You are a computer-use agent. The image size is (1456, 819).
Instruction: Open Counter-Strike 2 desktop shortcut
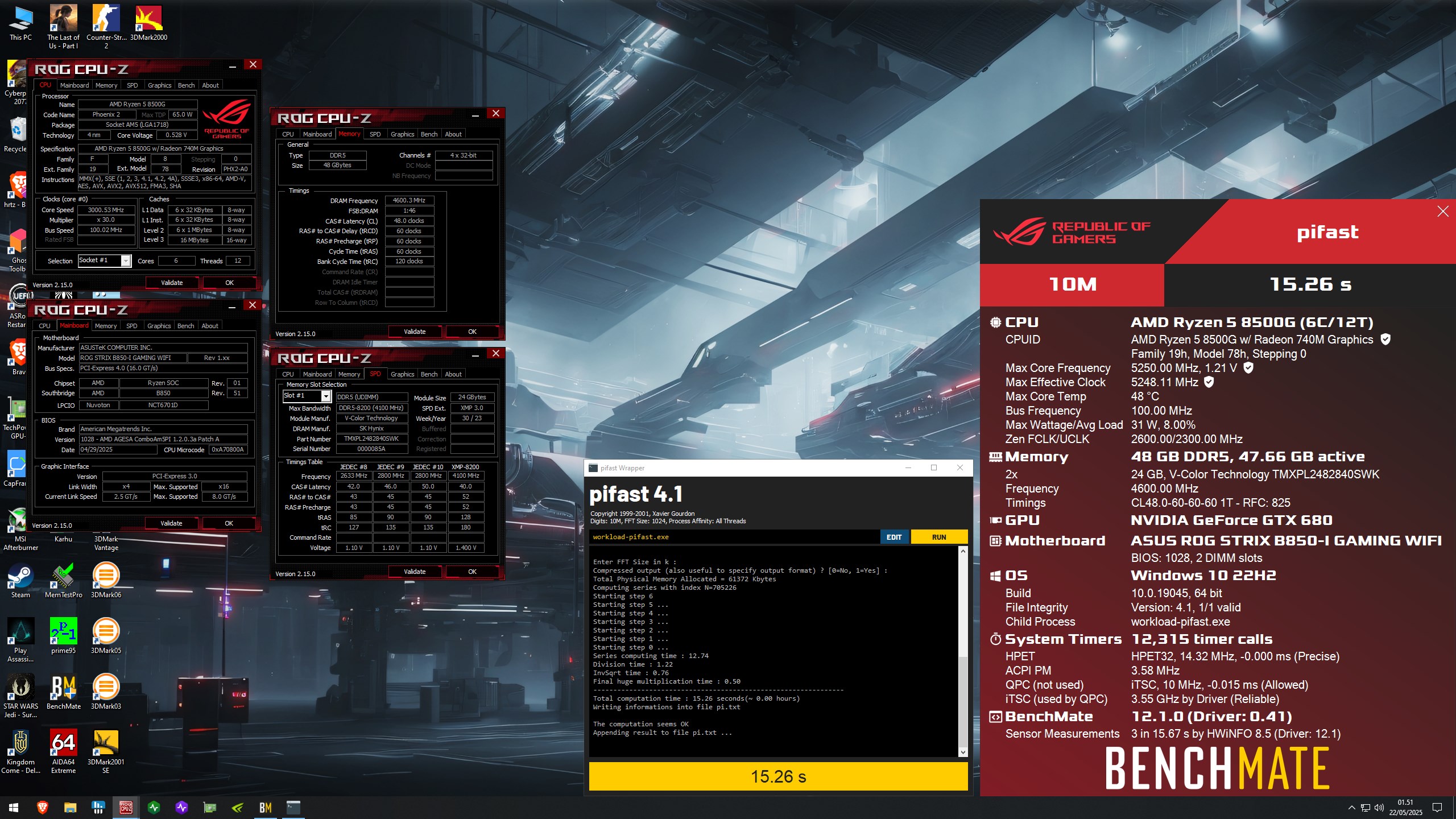coord(106,26)
